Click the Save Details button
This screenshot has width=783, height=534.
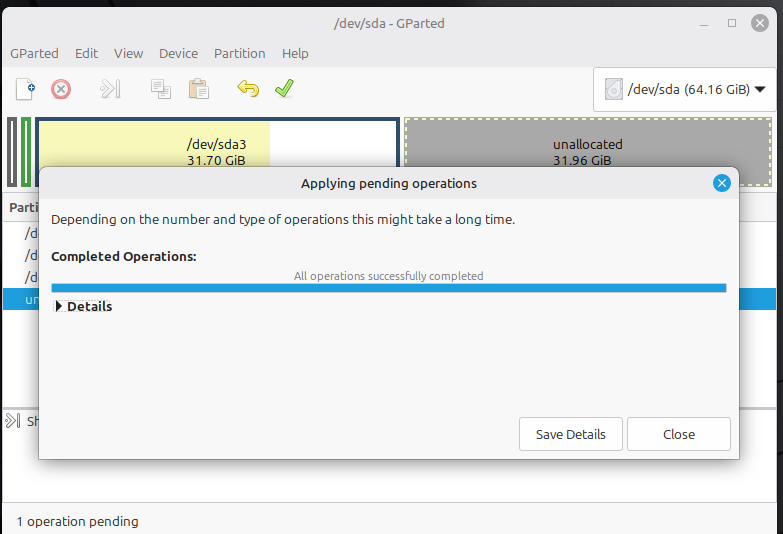(x=571, y=434)
